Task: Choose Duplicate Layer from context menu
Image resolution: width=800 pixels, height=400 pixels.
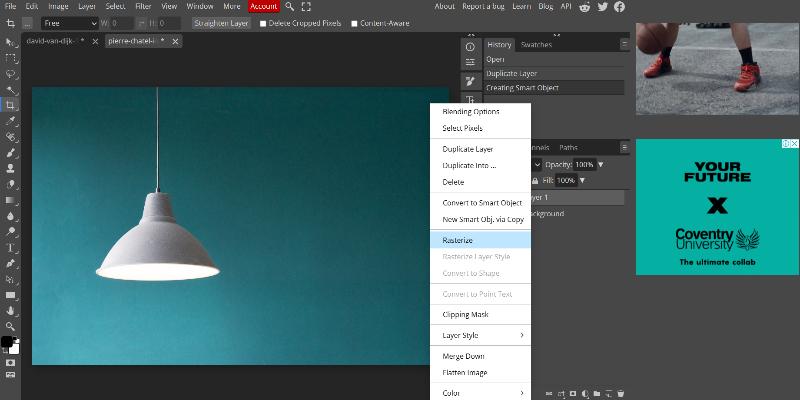Action: [x=480, y=149]
